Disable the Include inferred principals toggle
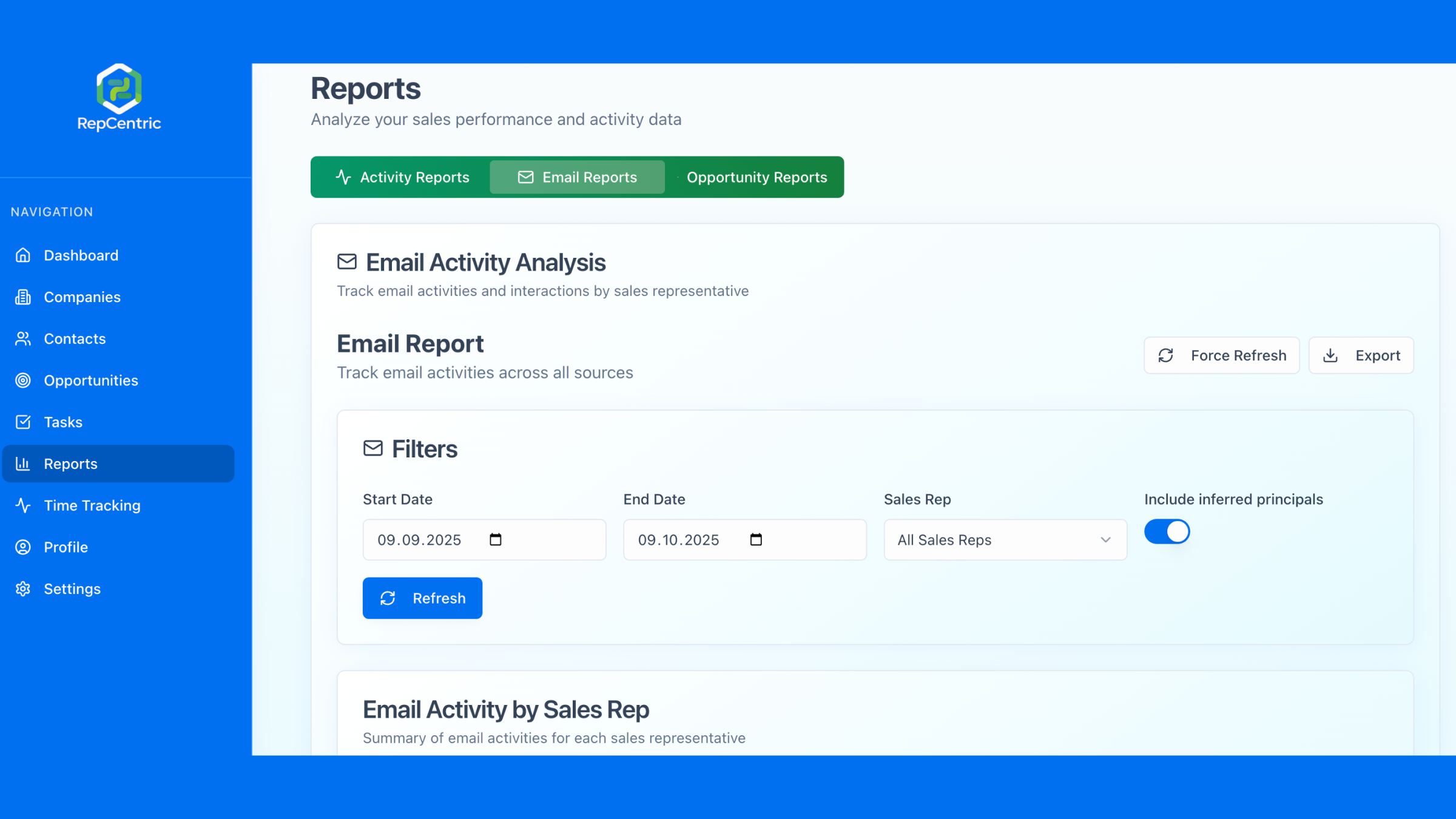1456x819 pixels. click(x=1167, y=531)
